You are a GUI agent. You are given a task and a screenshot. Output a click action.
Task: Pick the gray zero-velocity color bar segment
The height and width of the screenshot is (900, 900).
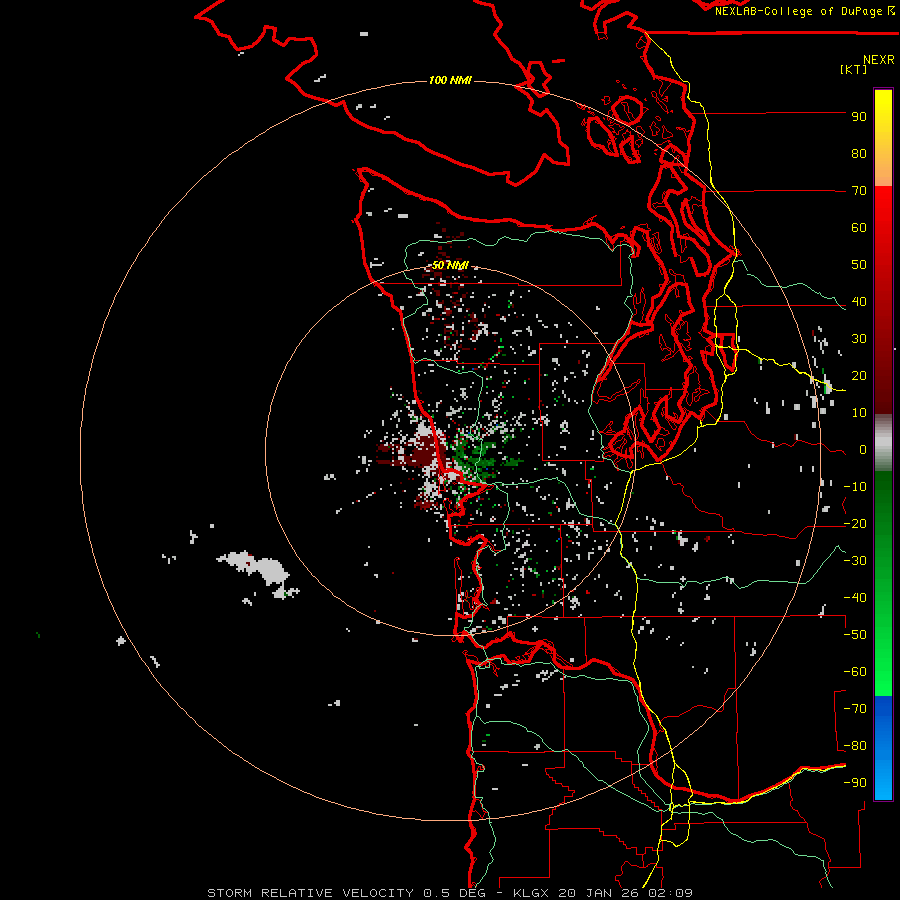point(883,443)
